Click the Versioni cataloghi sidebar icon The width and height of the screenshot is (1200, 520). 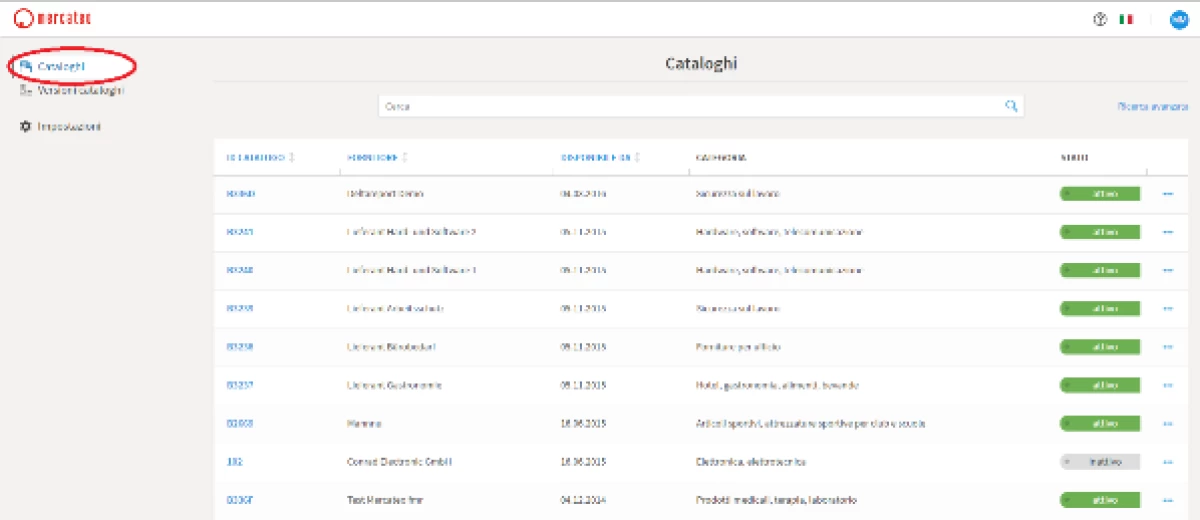pyautogui.click(x=26, y=91)
